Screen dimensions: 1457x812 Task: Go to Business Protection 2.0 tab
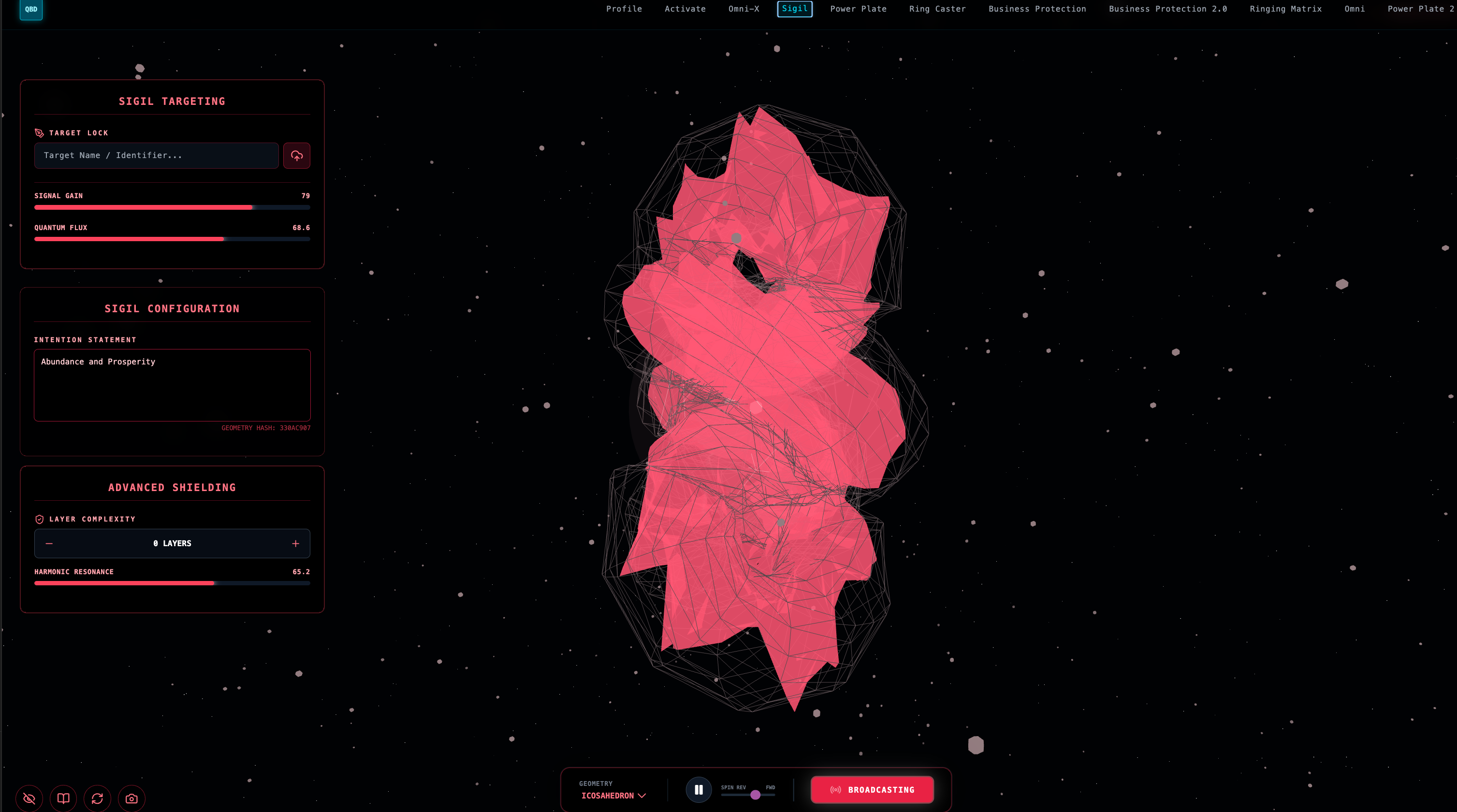(x=1167, y=9)
